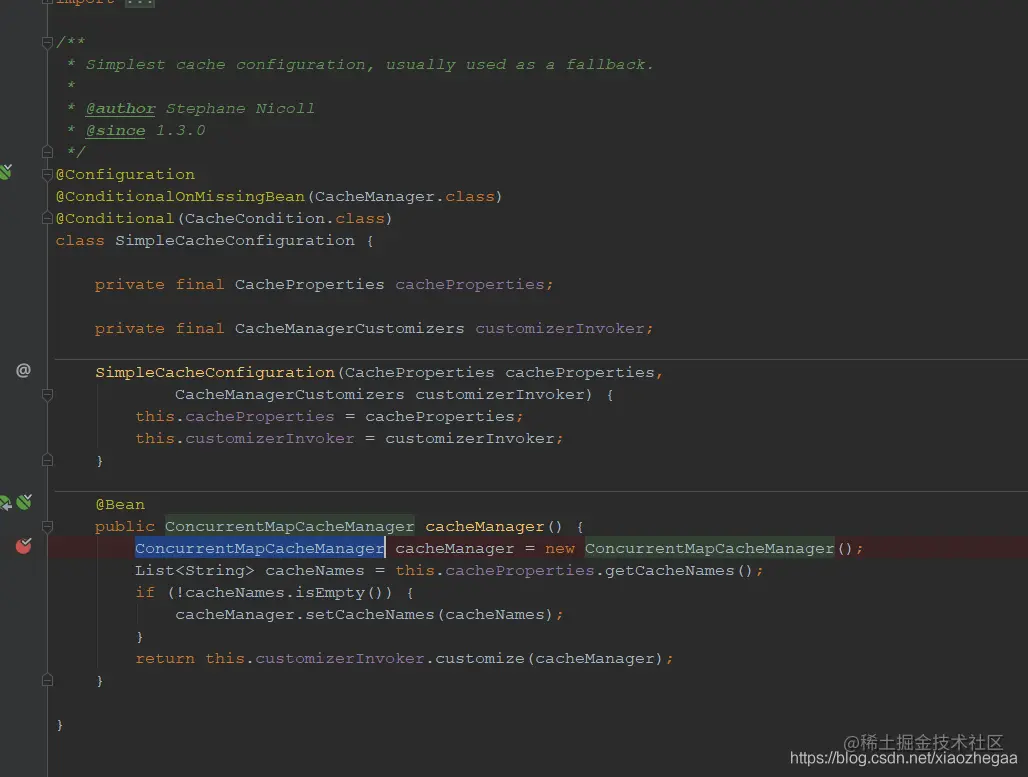Click the class keyword before SimpleCacheConfiguration
Screen dimensions: 1028x777
pos(80,241)
